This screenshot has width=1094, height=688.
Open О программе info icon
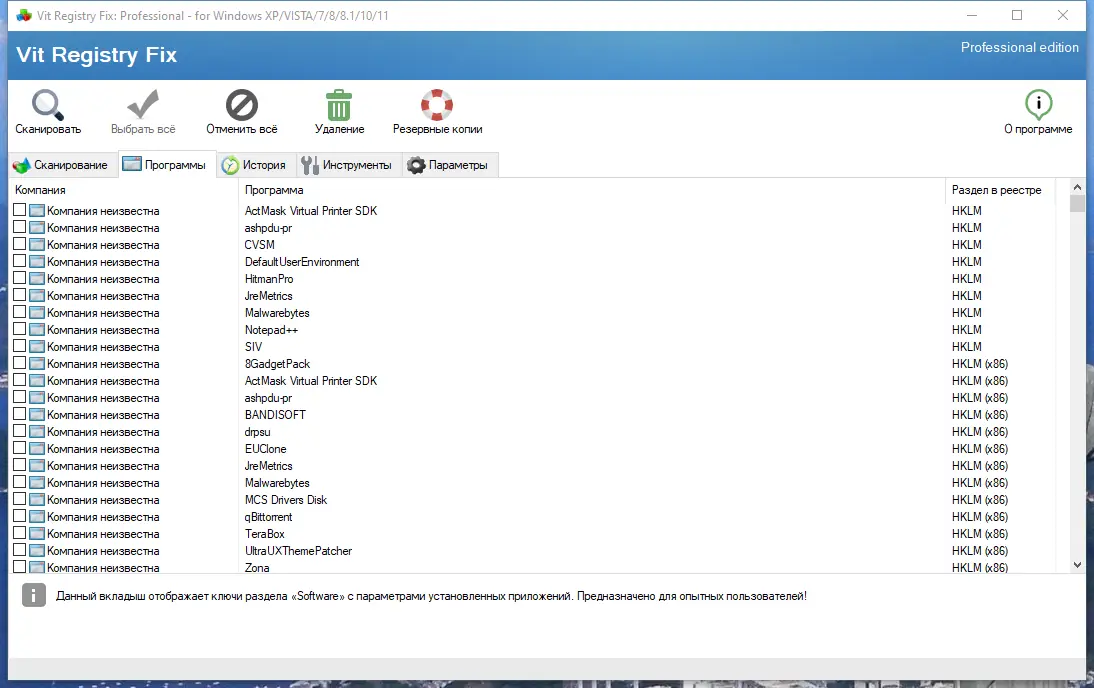[1038, 105]
